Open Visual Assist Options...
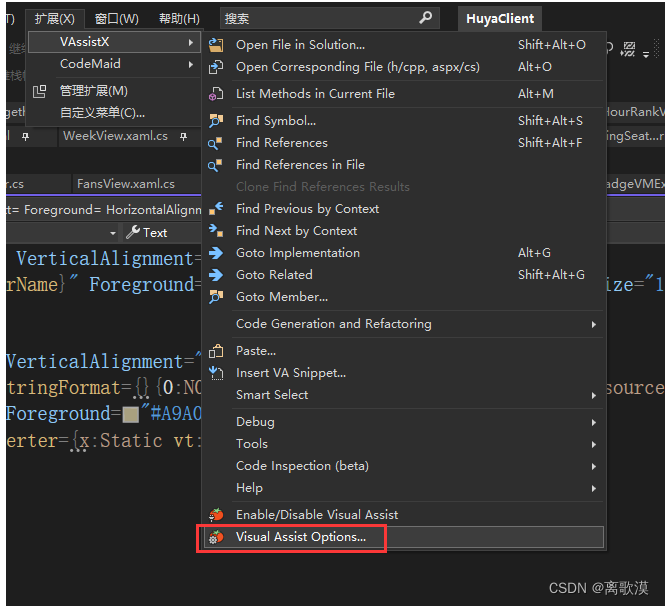This screenshot has height=606, width=665. [x=404, y=537]
